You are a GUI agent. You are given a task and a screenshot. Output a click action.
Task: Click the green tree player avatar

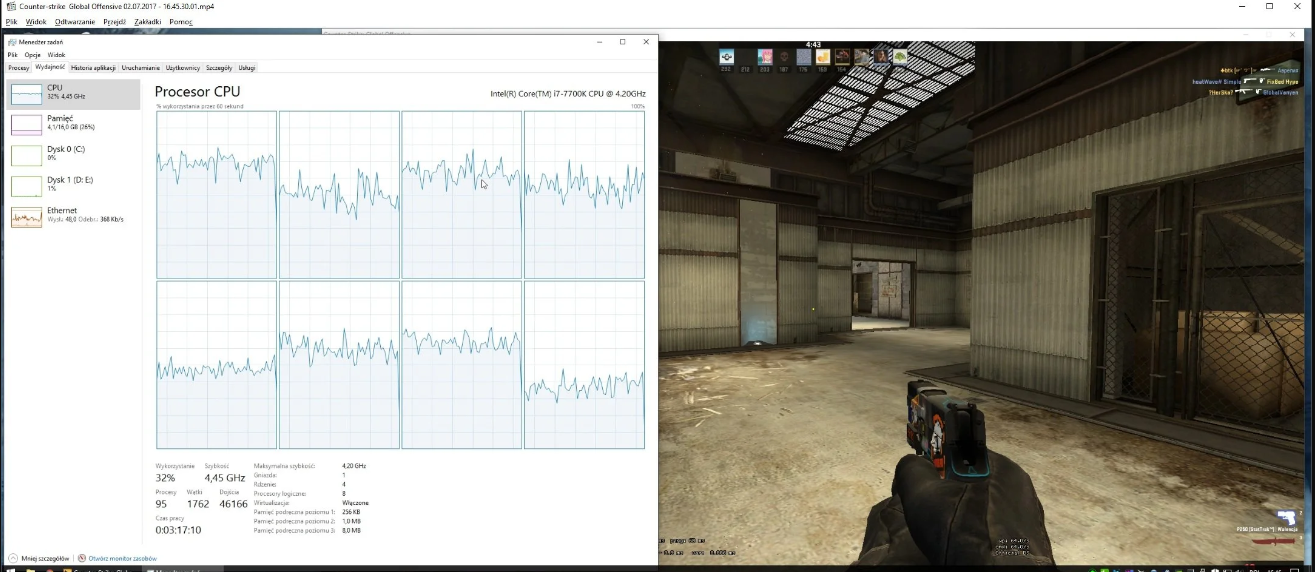coord(900,57)
